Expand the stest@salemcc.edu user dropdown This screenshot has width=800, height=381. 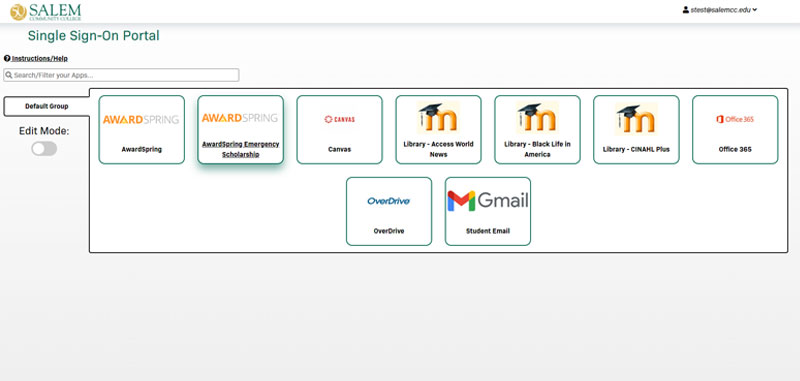point(720,10)
